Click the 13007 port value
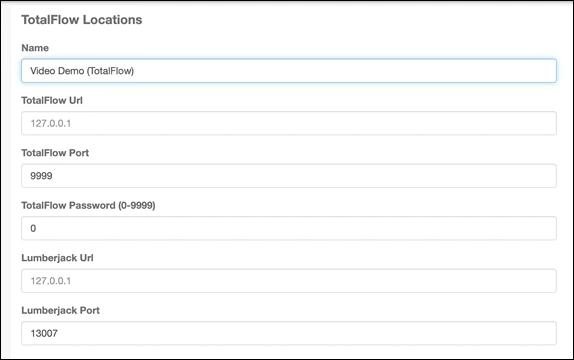The width and height of the screenshot is (574, 360). (x=44, y=333)
